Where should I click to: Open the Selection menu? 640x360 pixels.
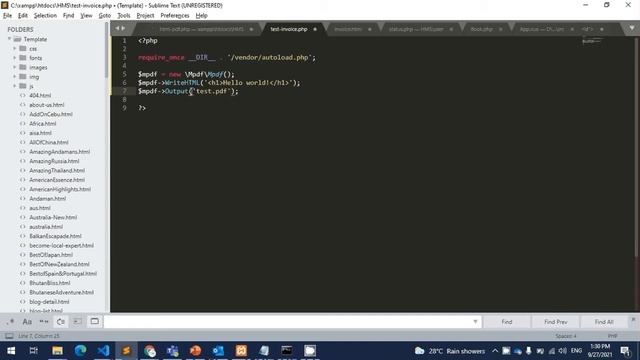[x=45, y=16]
